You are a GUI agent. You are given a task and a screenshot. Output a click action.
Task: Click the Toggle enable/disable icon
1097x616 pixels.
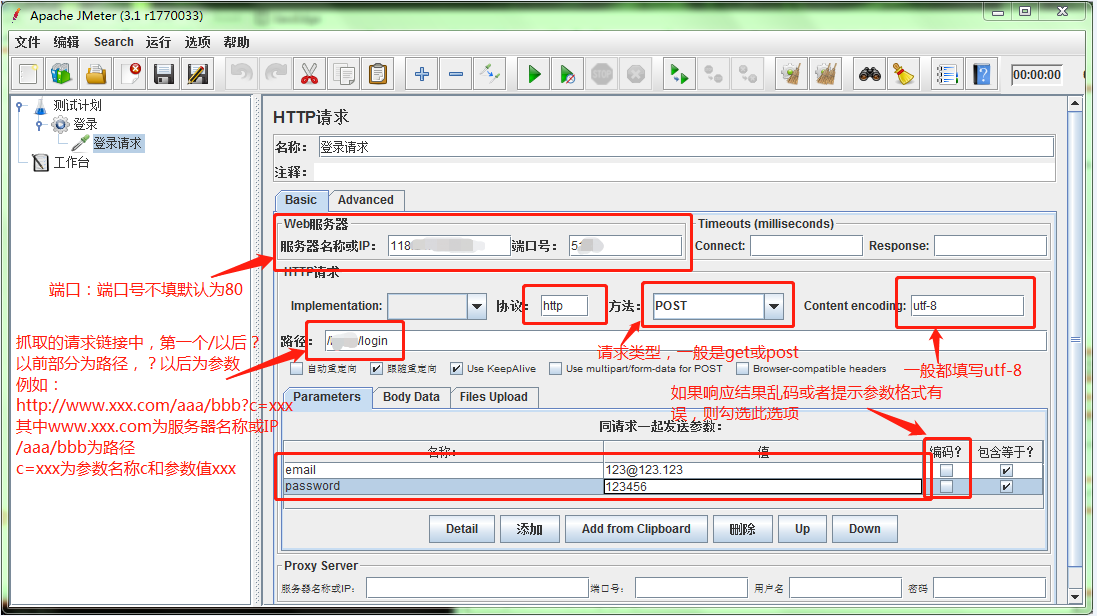click(x=490, y=74)
